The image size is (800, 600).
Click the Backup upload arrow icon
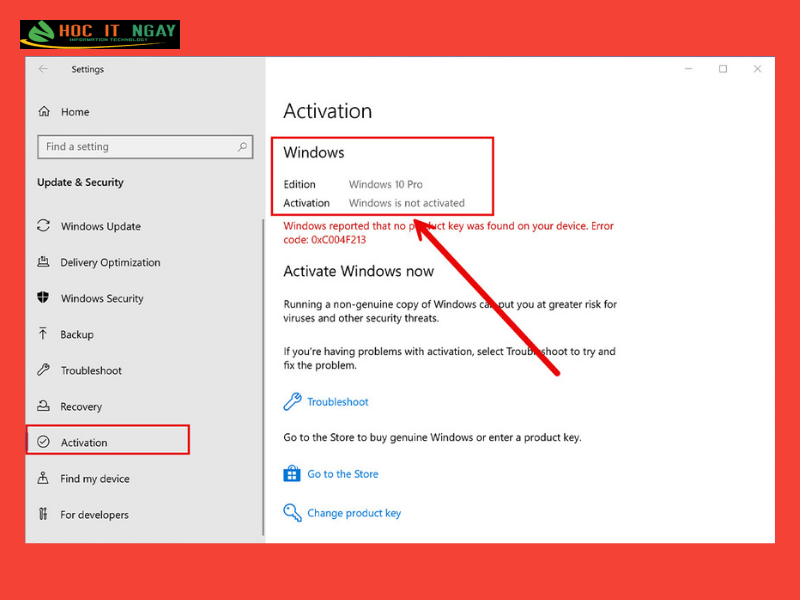click(x=43, y=334)
